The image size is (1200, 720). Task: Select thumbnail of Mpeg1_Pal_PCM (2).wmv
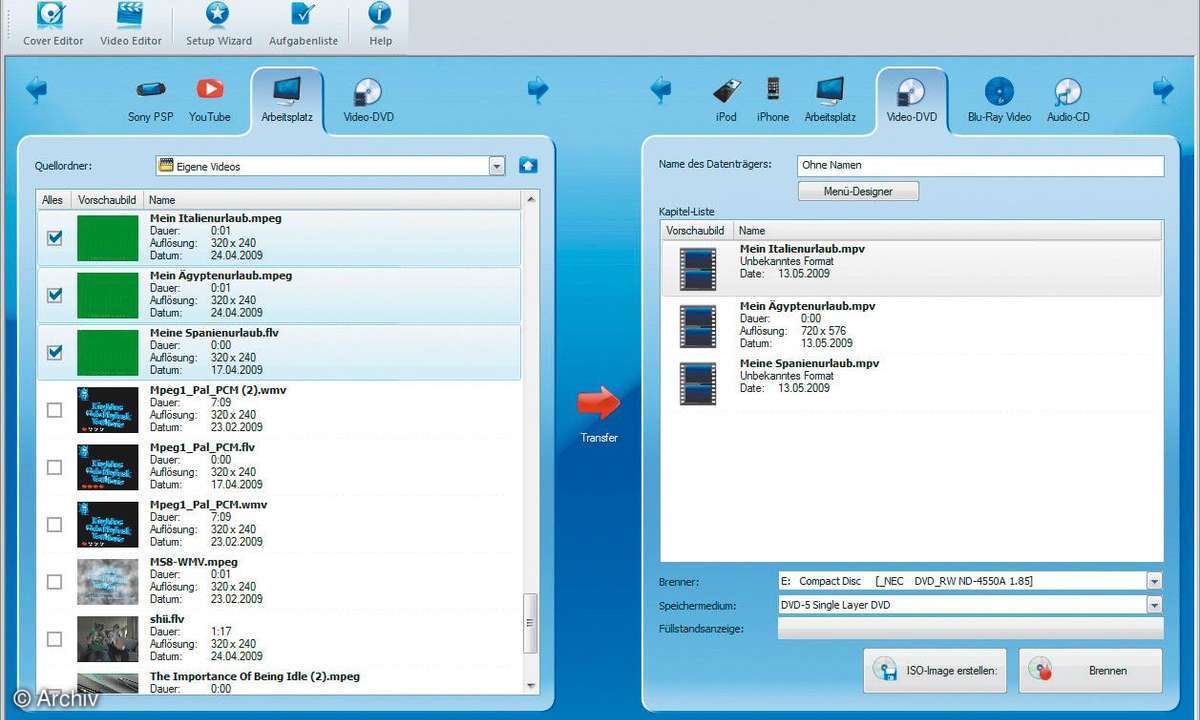click(108, 410)
